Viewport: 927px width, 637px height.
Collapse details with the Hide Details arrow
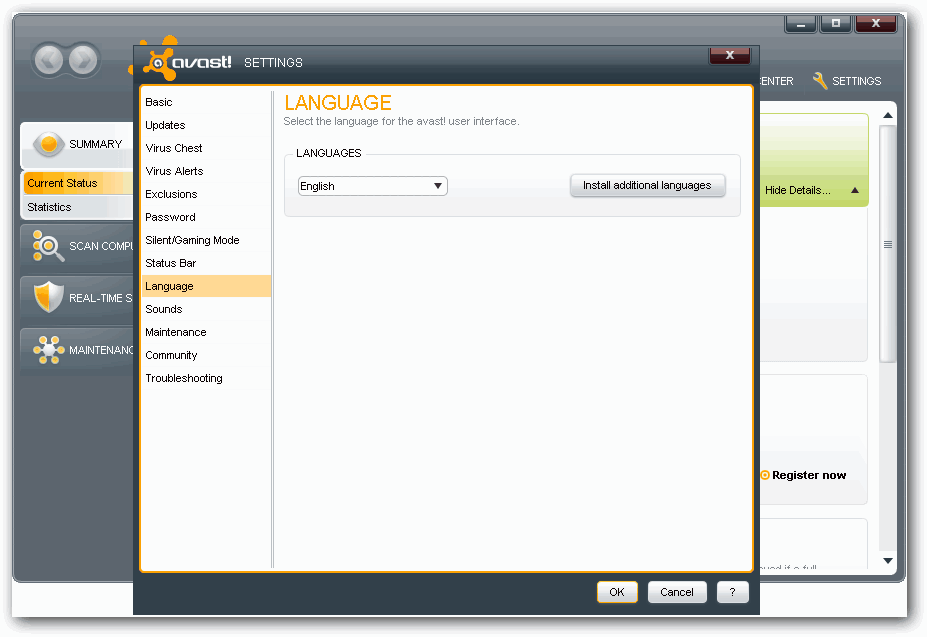click(x=855, y=190)
